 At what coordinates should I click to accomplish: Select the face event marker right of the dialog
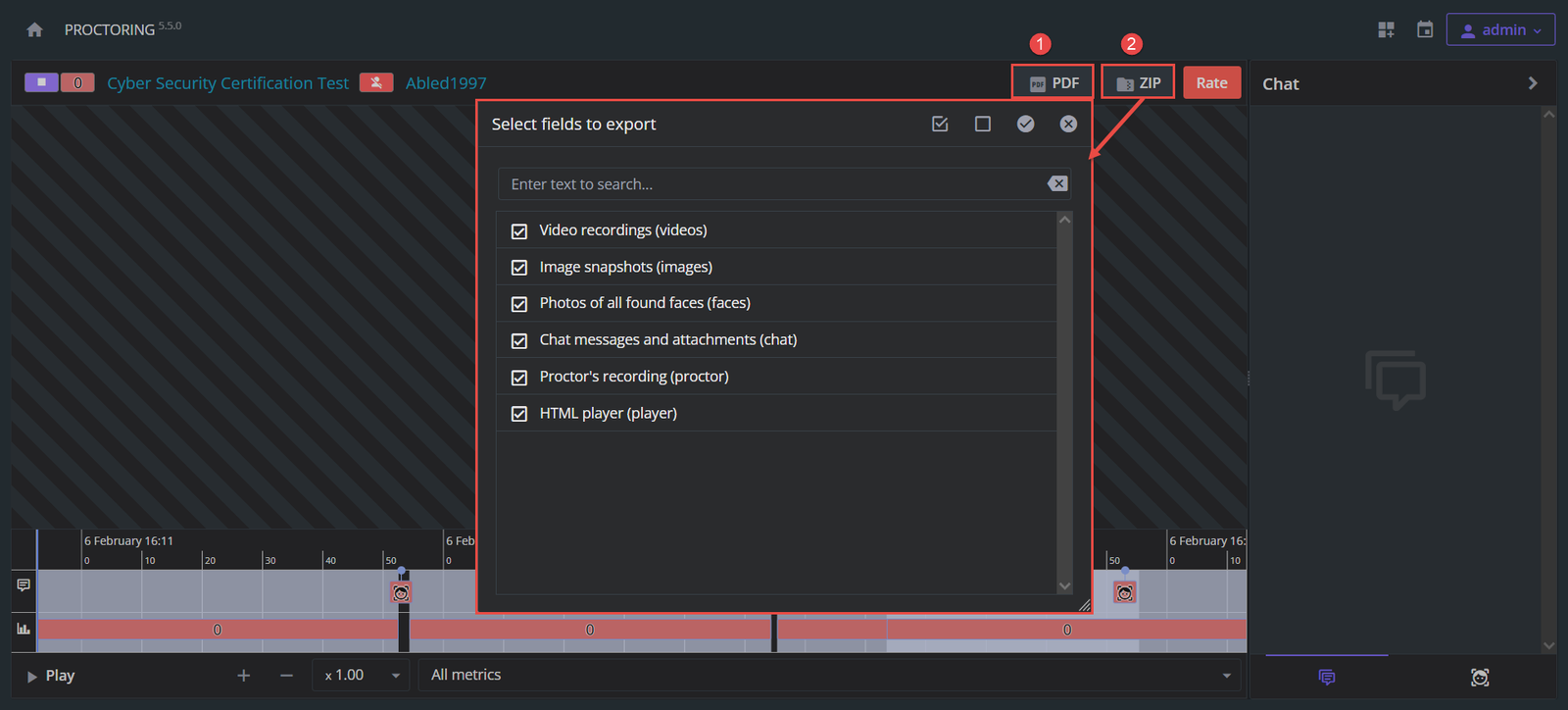pyautogui.click(x=1125, y=592)
